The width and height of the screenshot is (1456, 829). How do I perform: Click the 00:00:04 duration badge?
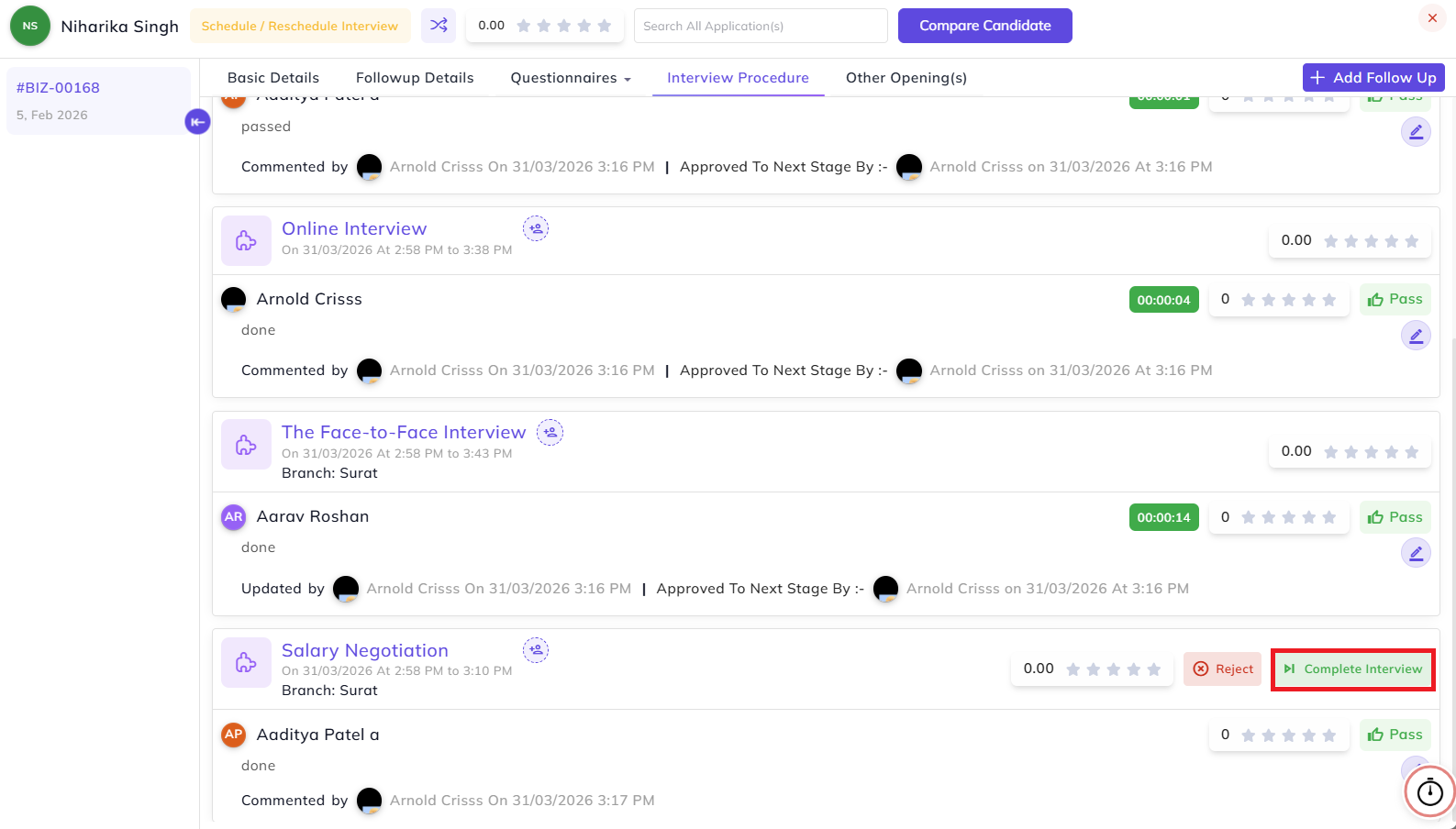tap(1163, 300)
